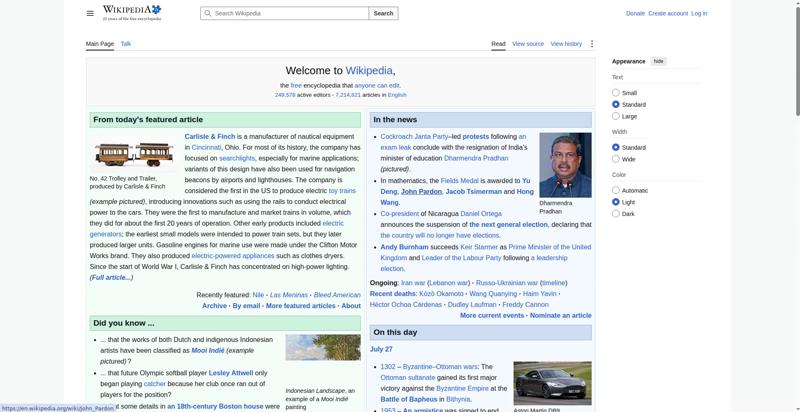Open More current events link
The image size is (800, 412).
pyautogui.click(x=492, y=316)
